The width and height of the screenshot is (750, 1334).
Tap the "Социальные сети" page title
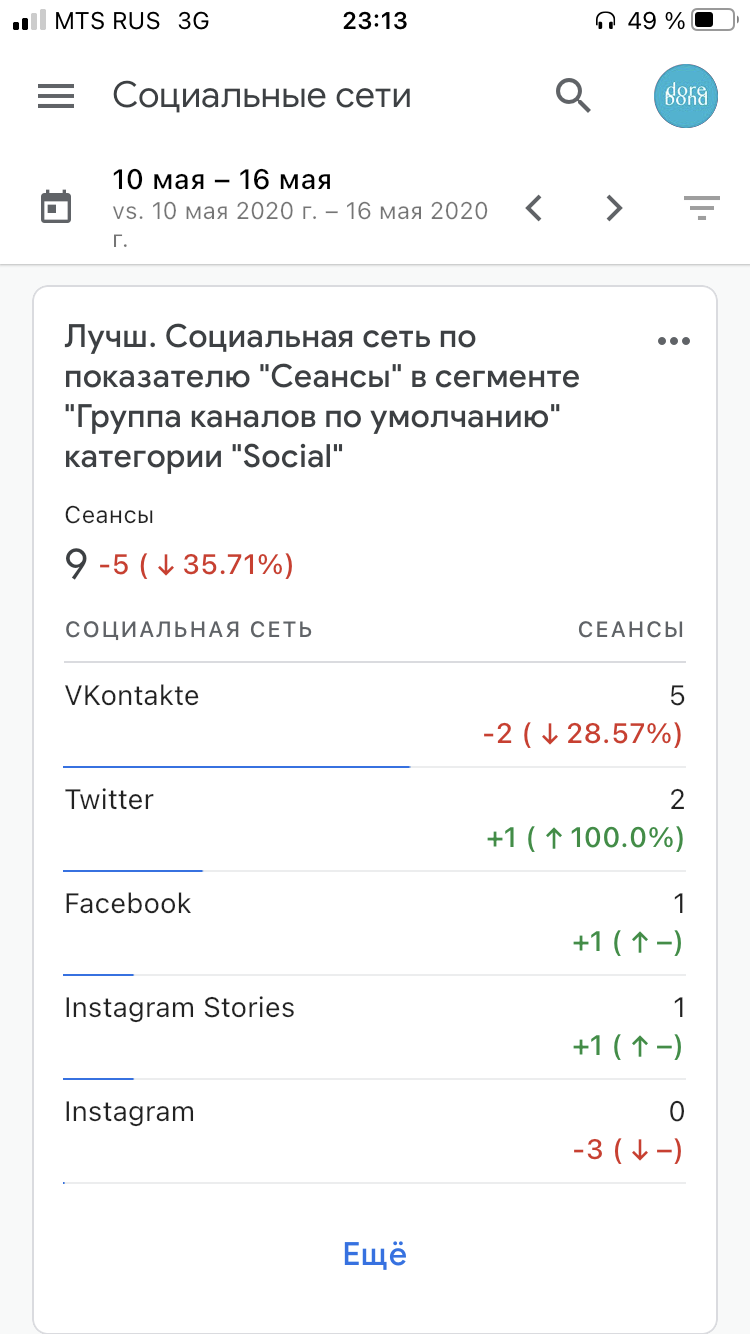[262, 96]
